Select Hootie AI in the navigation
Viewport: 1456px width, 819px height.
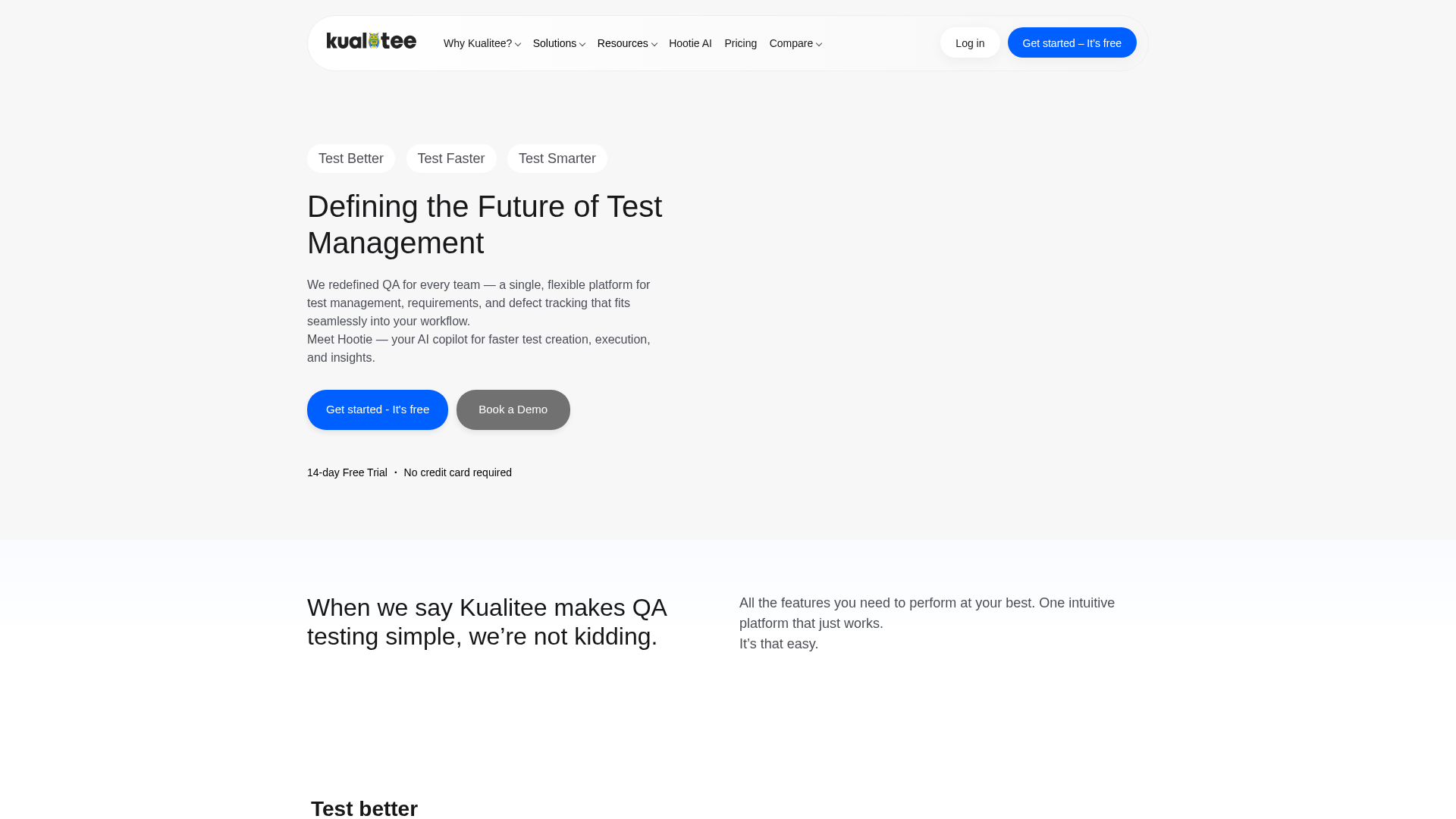coord(690,43)
